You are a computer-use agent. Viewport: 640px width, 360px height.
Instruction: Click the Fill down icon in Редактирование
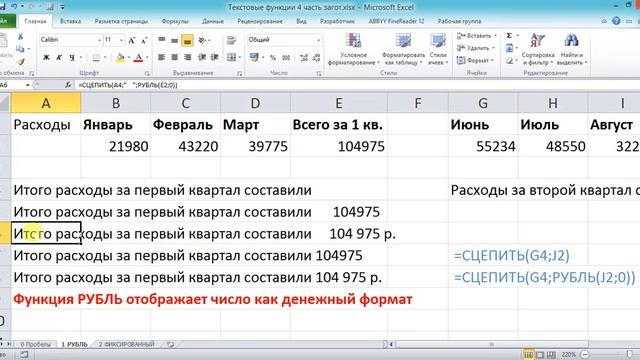[x=509, y=48]
